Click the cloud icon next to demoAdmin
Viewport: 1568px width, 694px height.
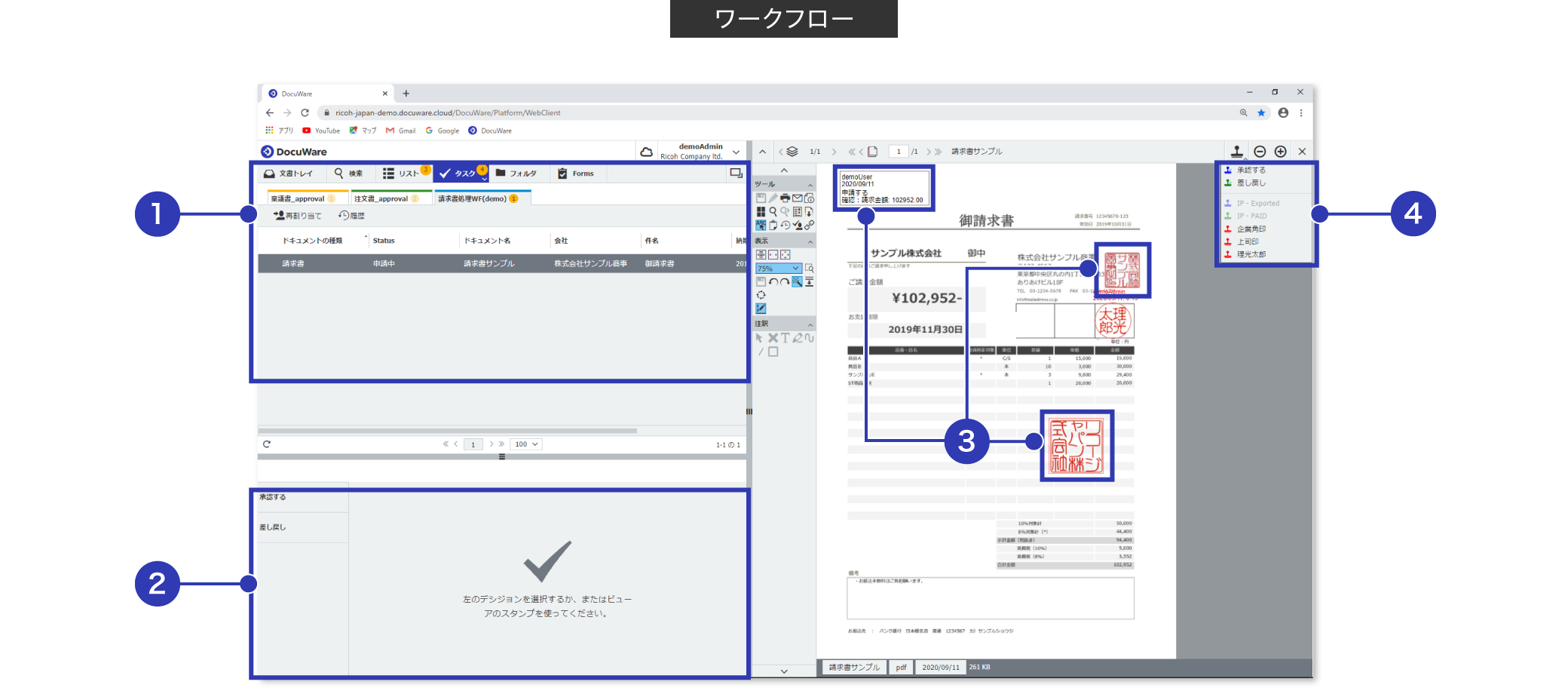[647, 150]
